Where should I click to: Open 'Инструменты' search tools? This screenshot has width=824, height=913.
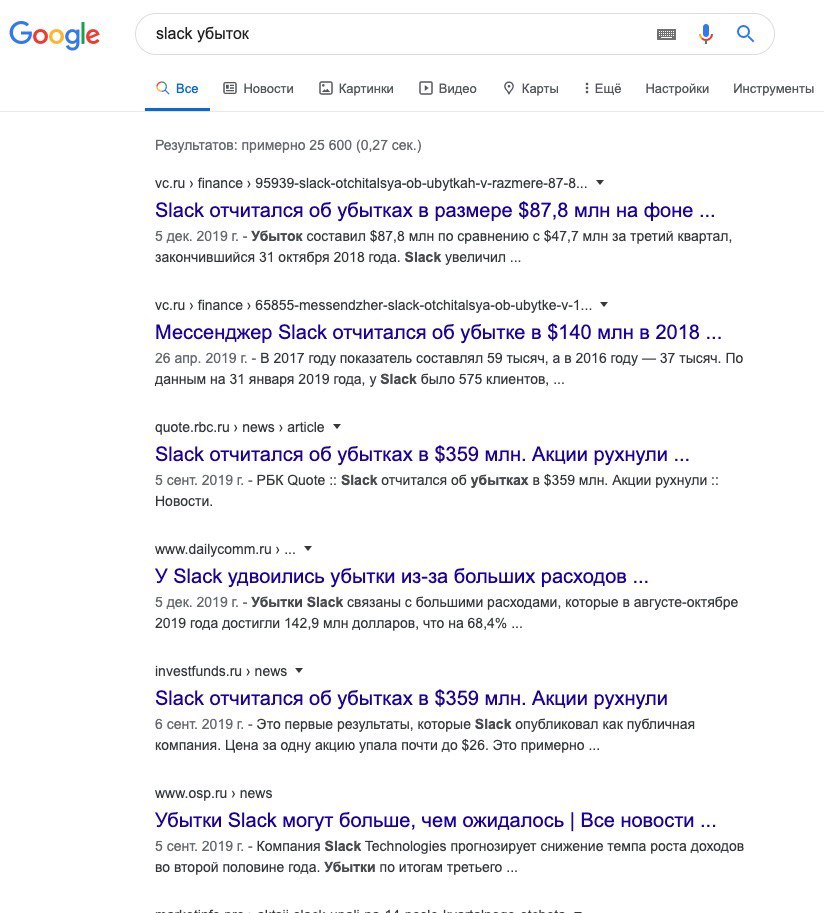(773, 89)
